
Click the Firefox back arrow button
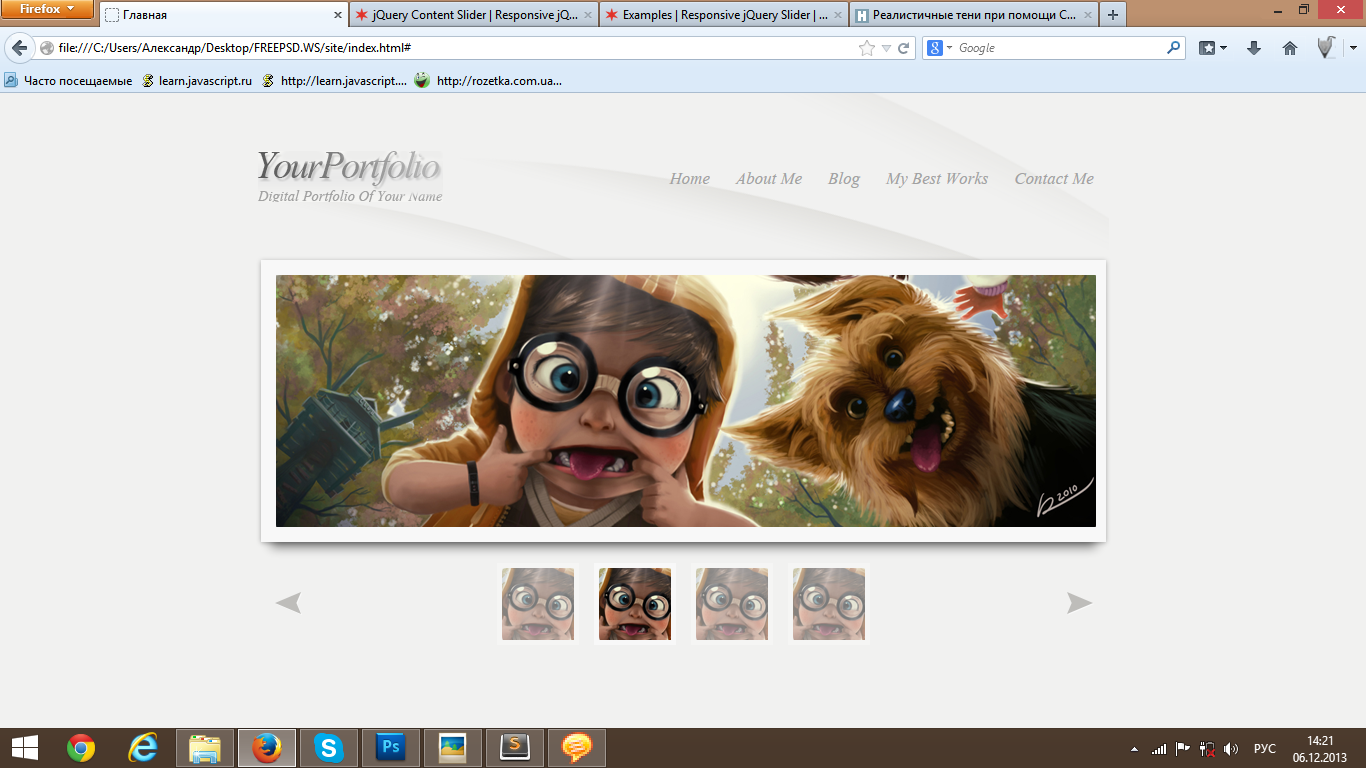(19, 48)
